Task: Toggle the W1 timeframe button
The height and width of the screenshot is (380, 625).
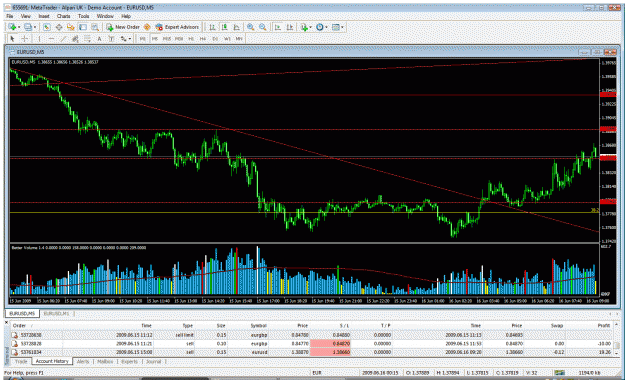Action: (x=227, y=39)
